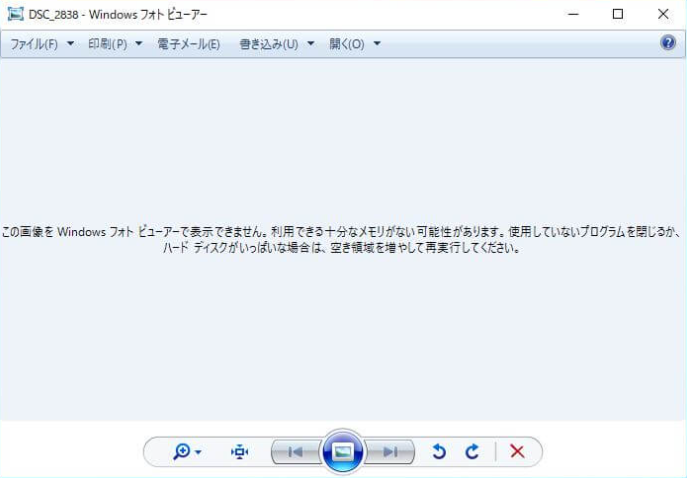Expand the 印刷(P) dropdown arrow
The image size is (687, 478).
coord(139,44)
